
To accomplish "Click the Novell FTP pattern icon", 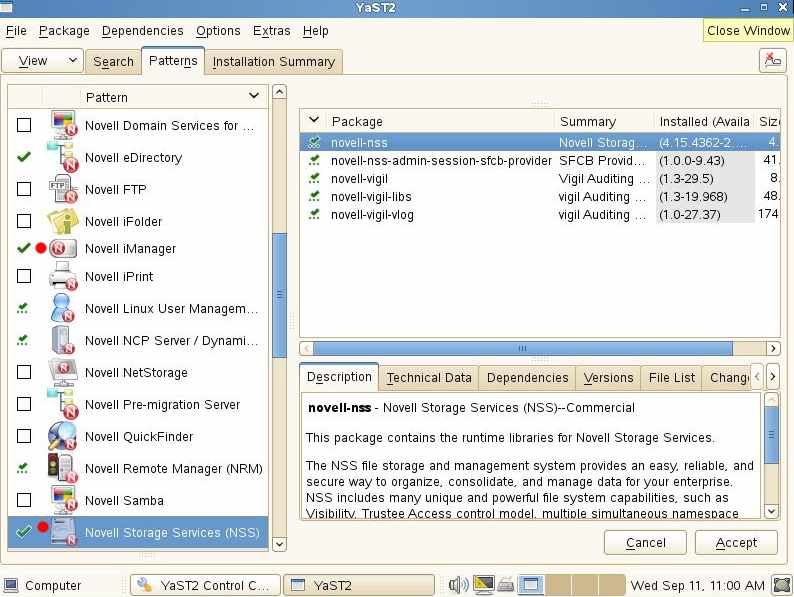I will coord(64,189).
